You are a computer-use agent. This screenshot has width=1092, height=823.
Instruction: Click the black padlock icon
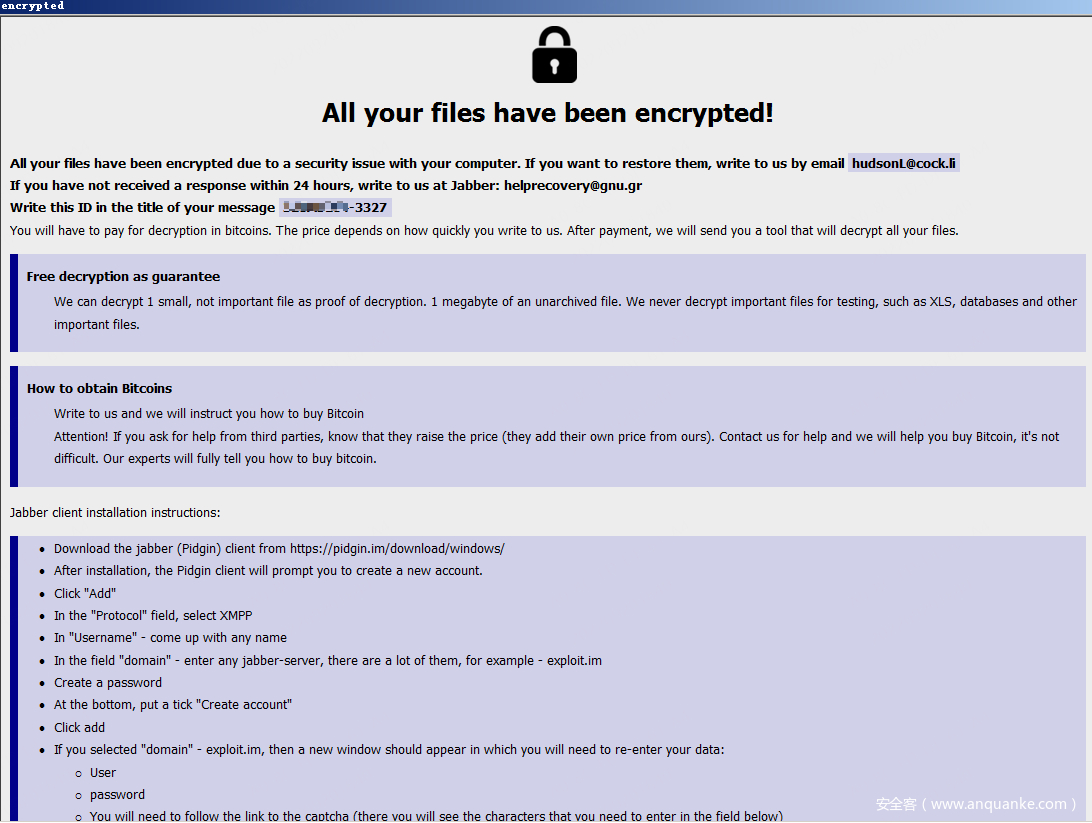point(554,55)
